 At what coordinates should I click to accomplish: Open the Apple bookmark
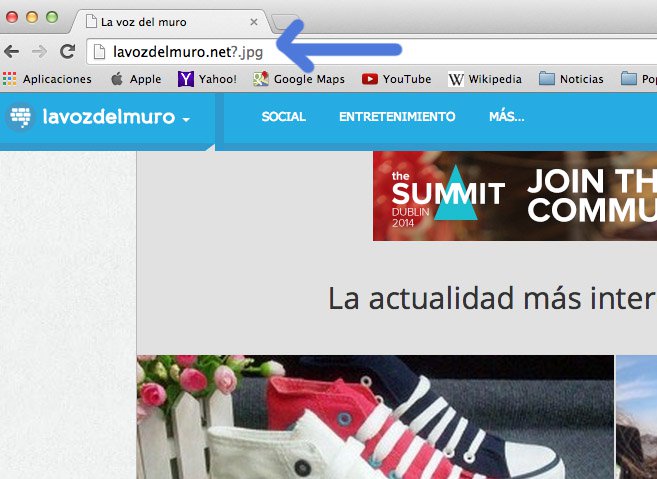(x=136, y=79)
